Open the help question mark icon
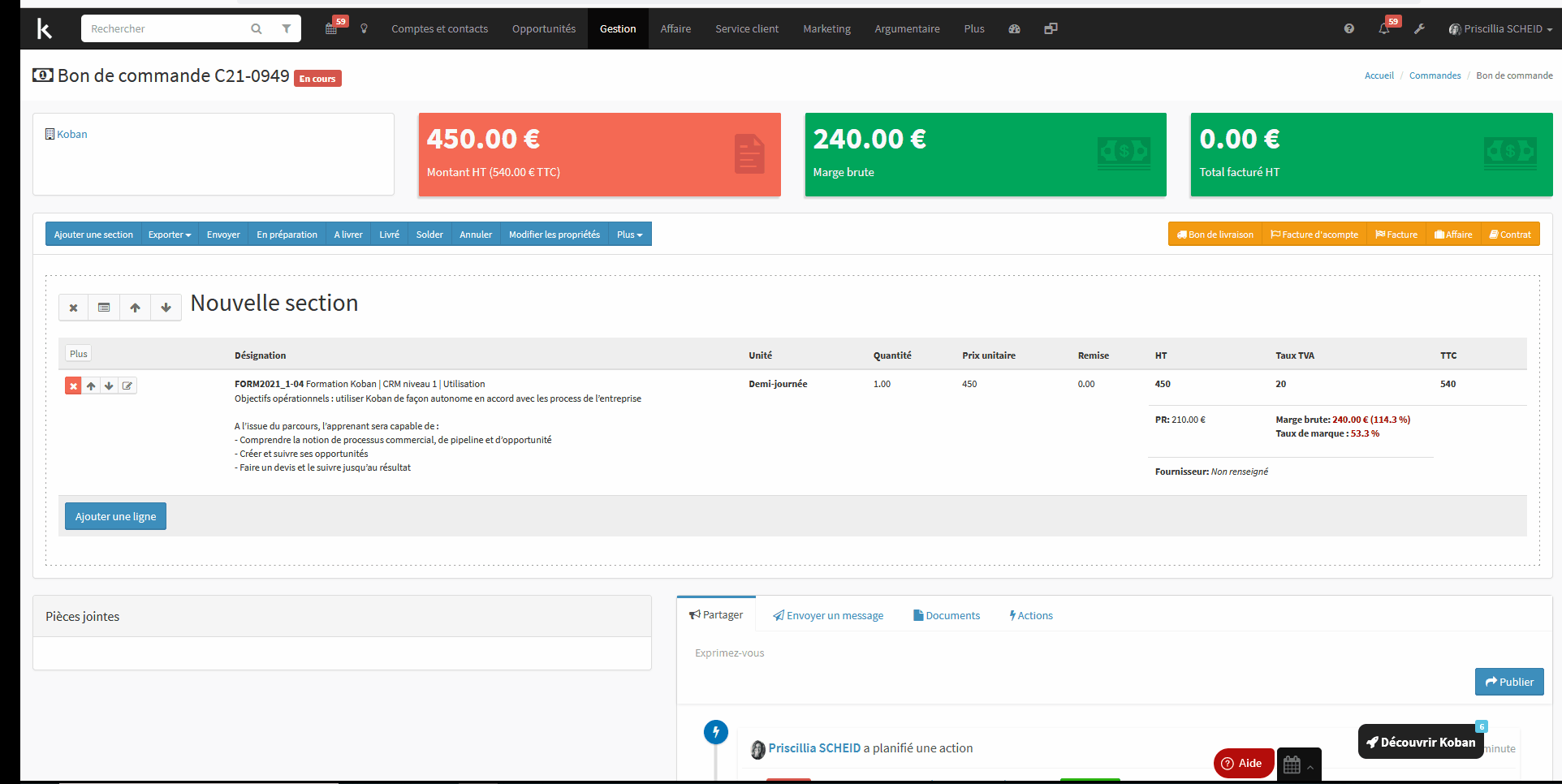 1349,28
